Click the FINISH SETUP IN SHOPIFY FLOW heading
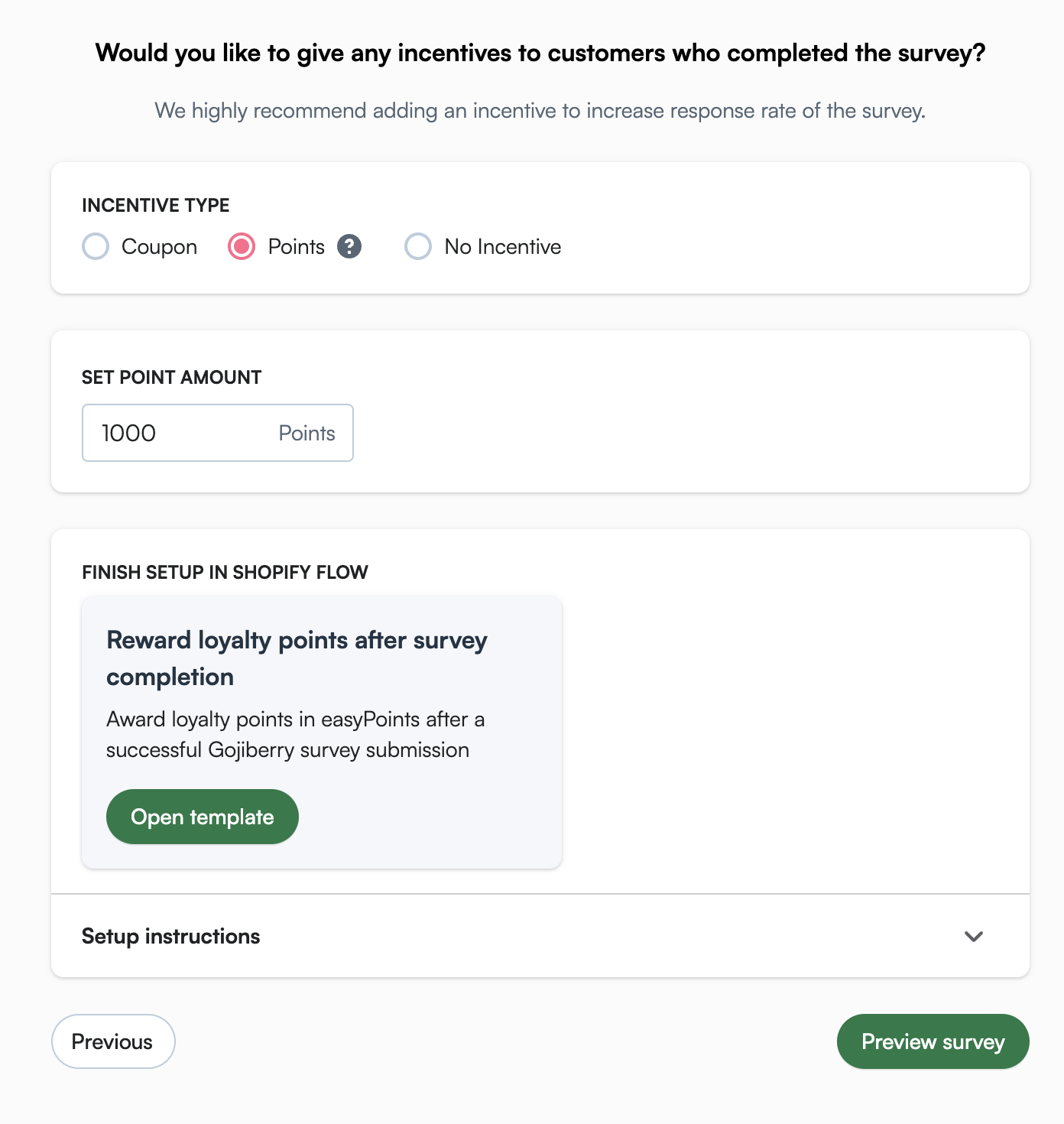The width and height of the screenshot is (1064, 1124). click(x=225, y=573)
